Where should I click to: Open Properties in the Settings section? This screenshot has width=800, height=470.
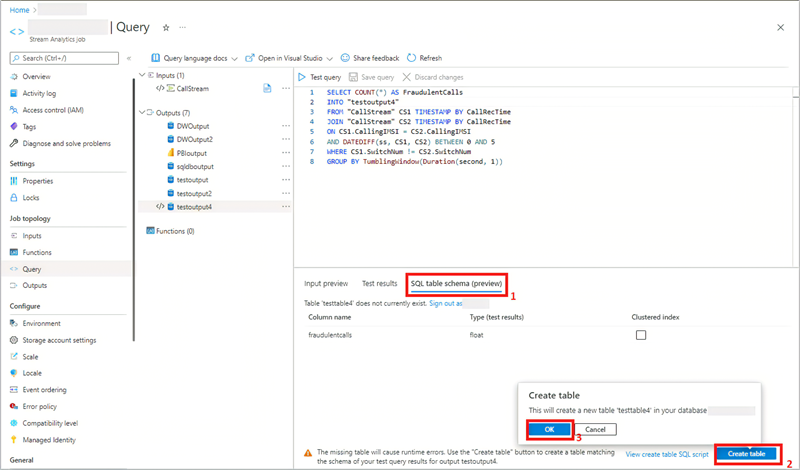pyautogui.click(x=37, y=181)
